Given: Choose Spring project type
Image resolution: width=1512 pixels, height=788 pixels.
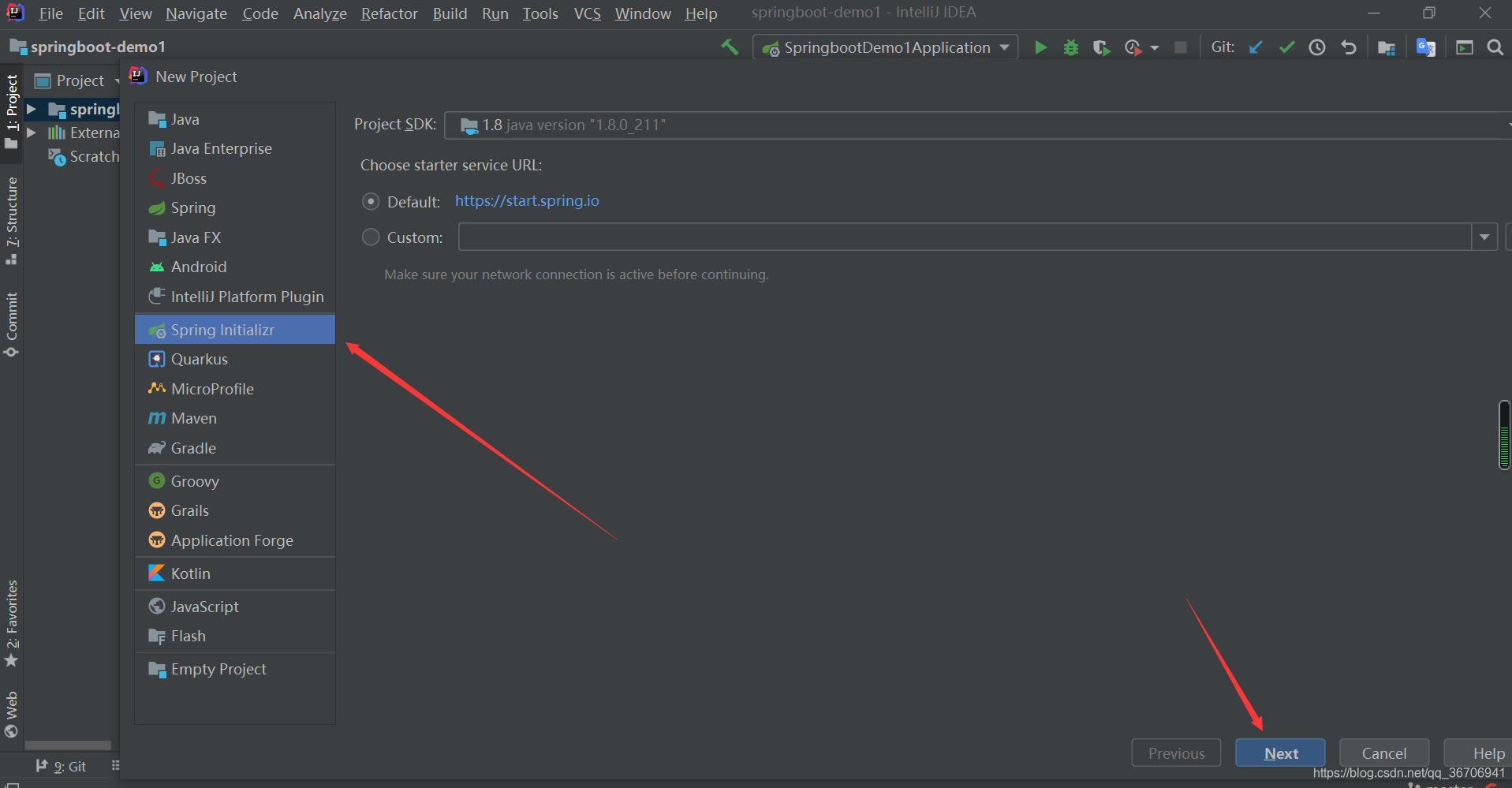Looking at the screenshot, I should [x=235, y=207].
